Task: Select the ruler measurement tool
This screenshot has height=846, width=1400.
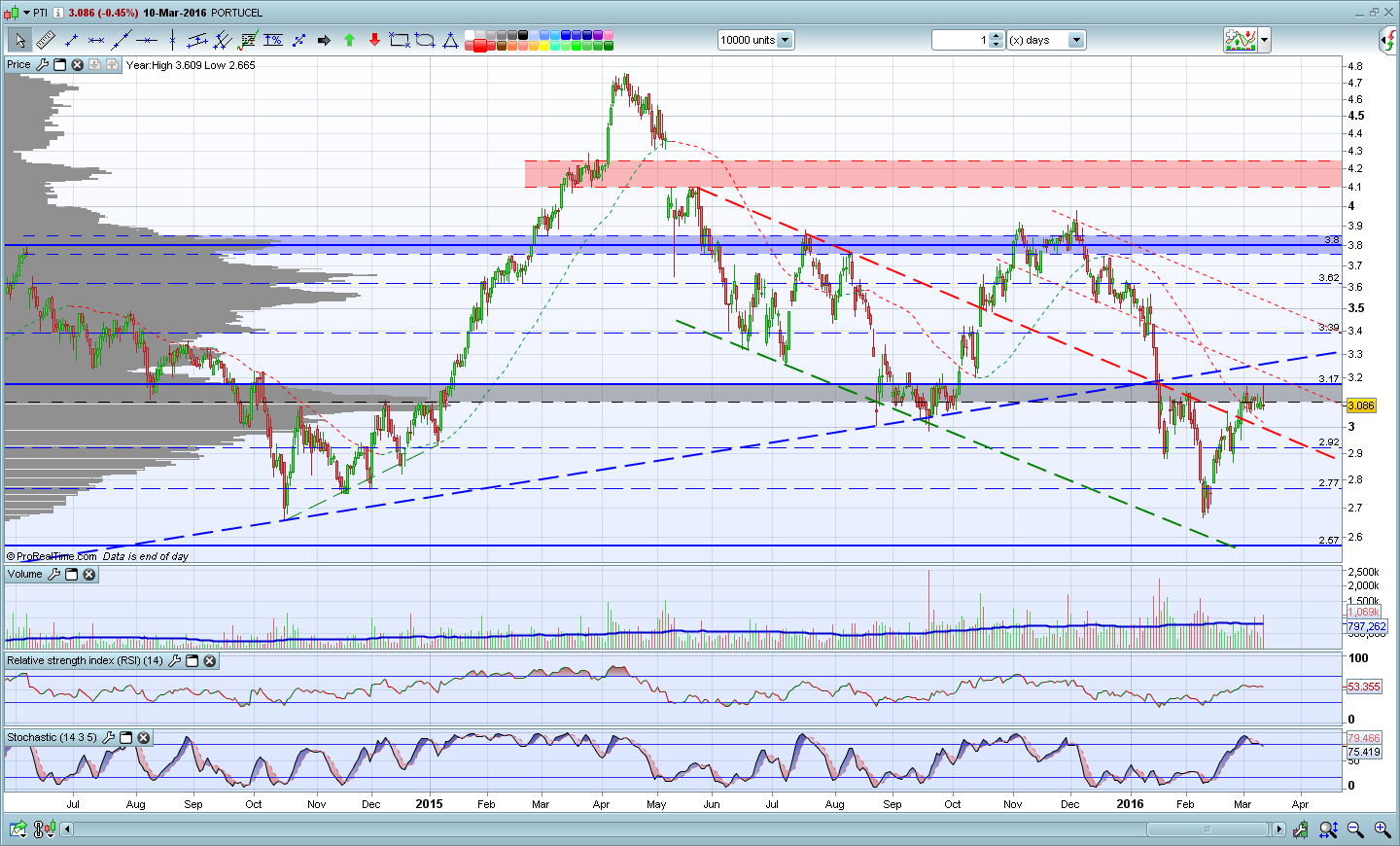Action: coord(46,40)
